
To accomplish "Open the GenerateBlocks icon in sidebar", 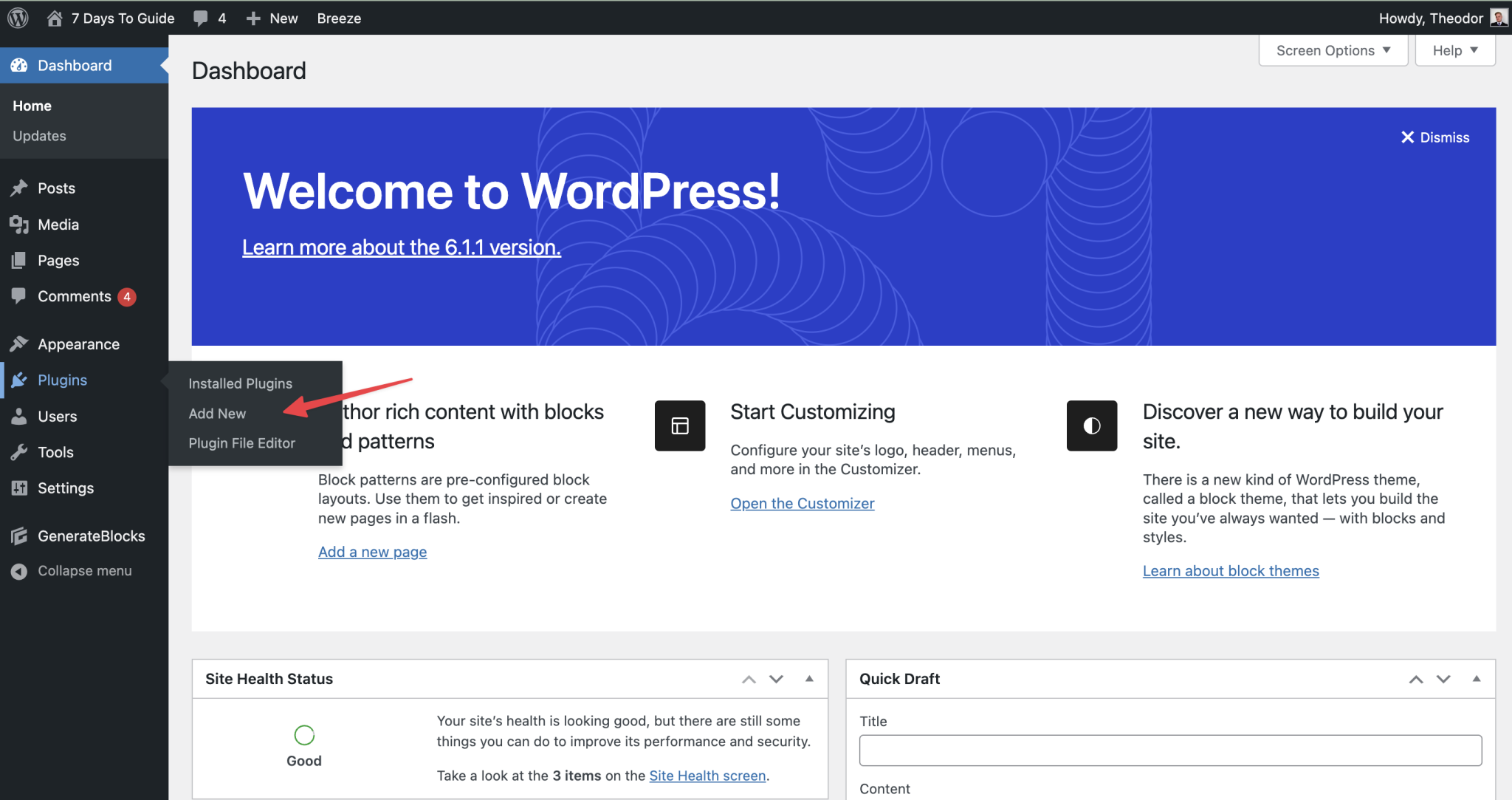I will click(x=19, y=536).
